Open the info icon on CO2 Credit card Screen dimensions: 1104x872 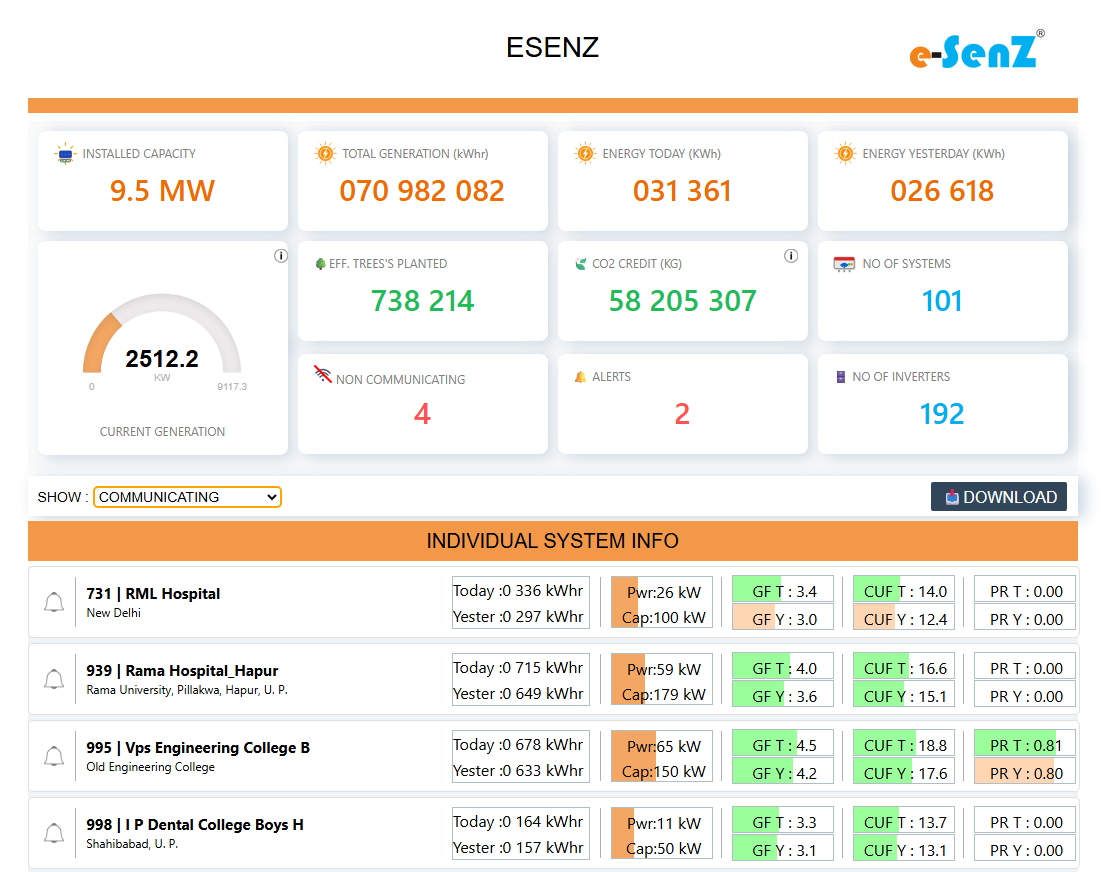791,256
